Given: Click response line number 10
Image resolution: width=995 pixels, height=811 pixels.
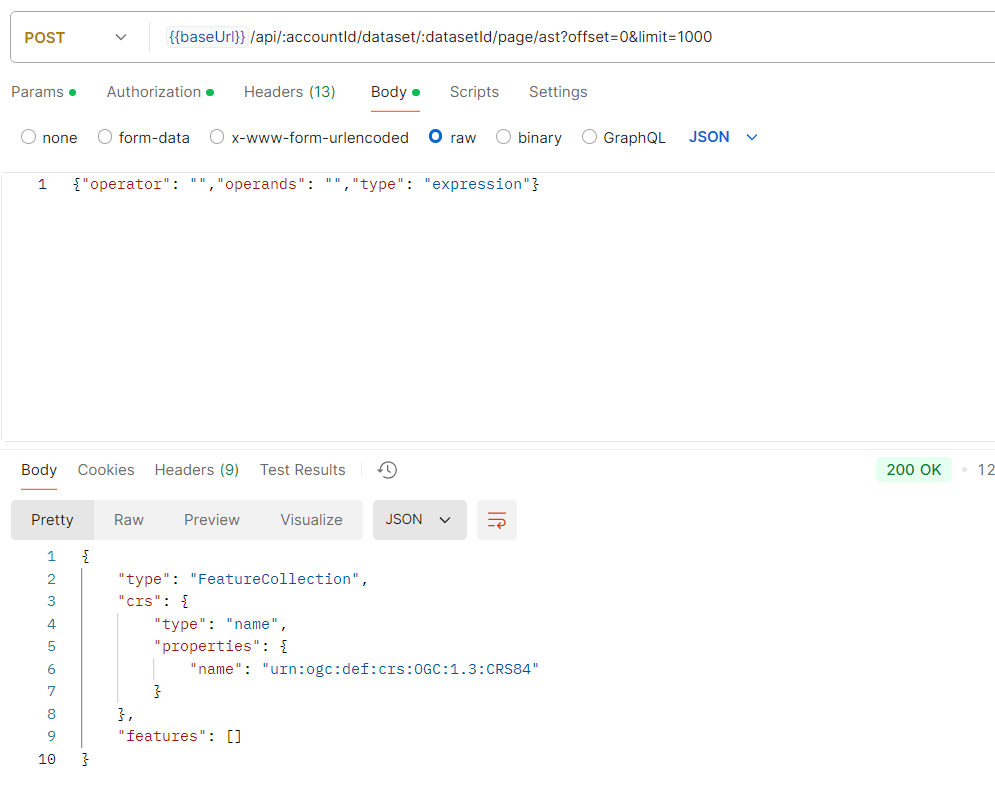Looking at the screenshot, I should coord(47,759).
